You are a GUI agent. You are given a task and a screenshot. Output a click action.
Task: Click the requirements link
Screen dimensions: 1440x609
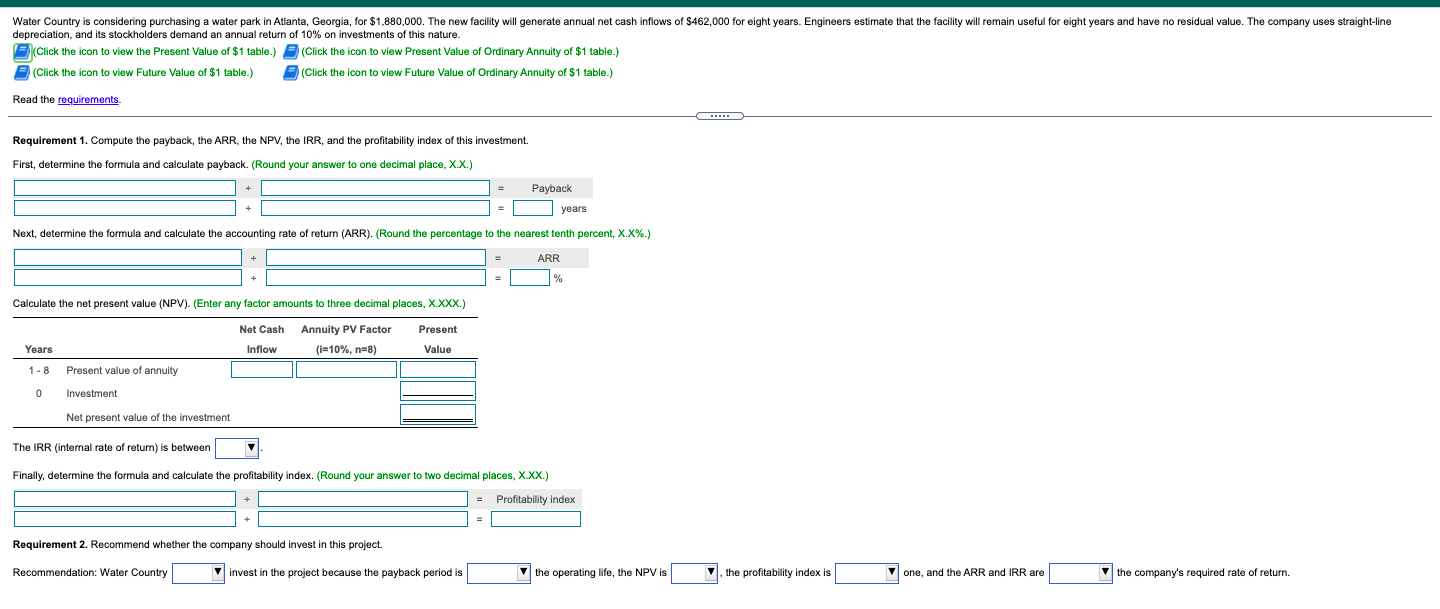[88, 99]
